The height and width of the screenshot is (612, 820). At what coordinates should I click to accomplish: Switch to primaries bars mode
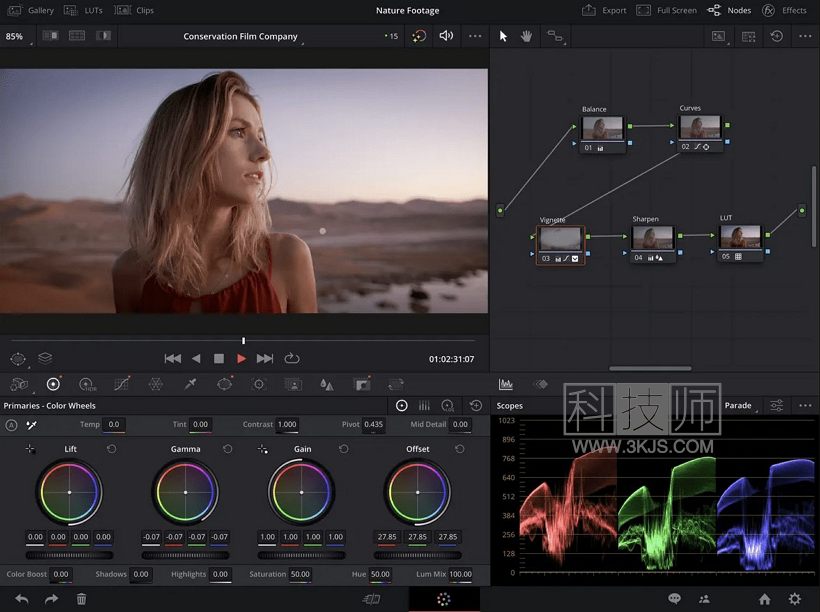pyautogui.click(x=424, y=405)
